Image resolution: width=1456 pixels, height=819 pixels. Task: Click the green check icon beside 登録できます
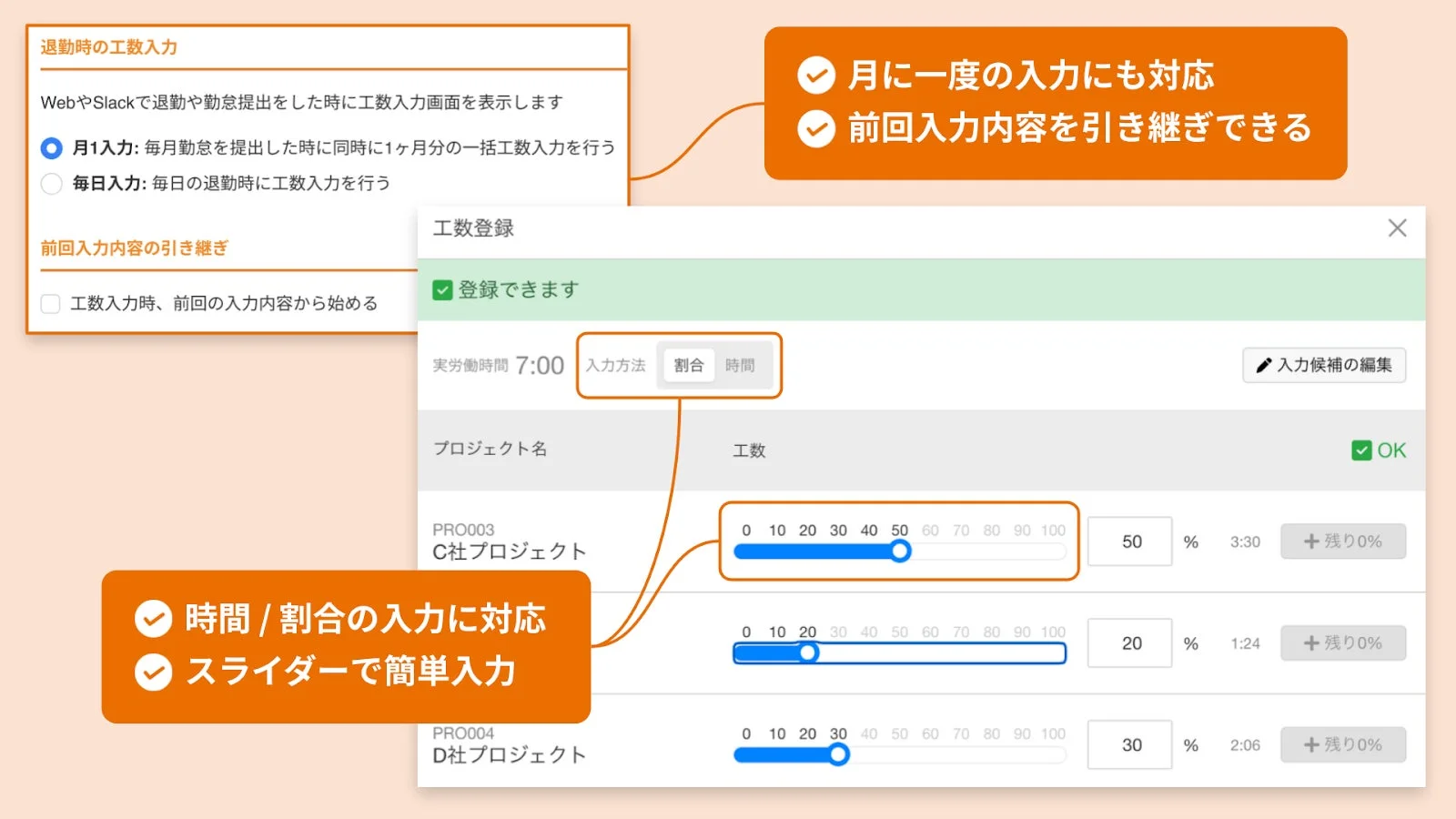tap(443, 290)
